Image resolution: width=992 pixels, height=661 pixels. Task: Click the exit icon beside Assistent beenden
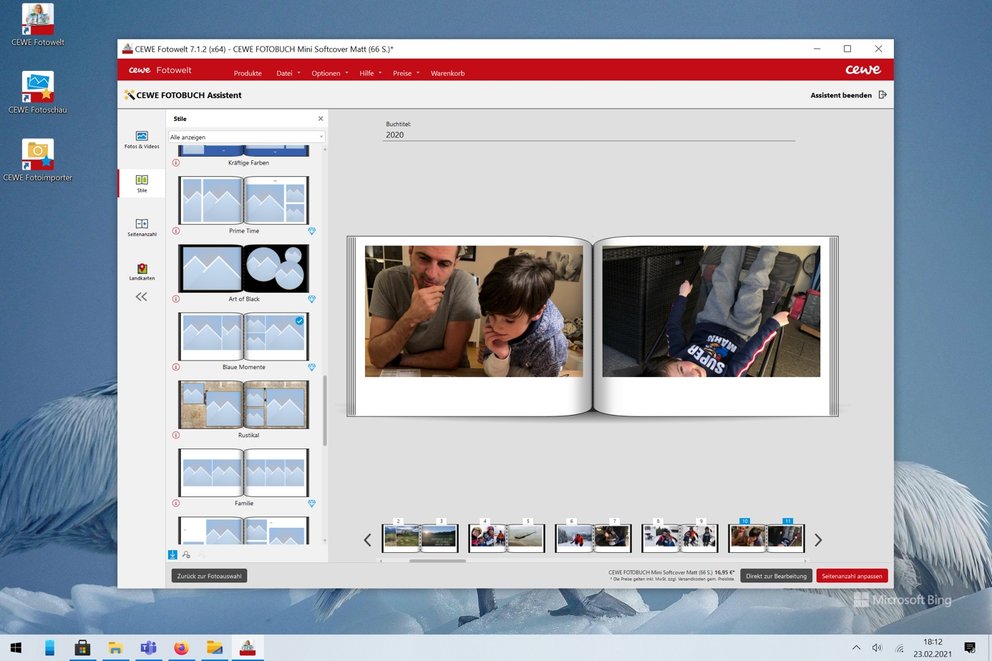[883, 95]
